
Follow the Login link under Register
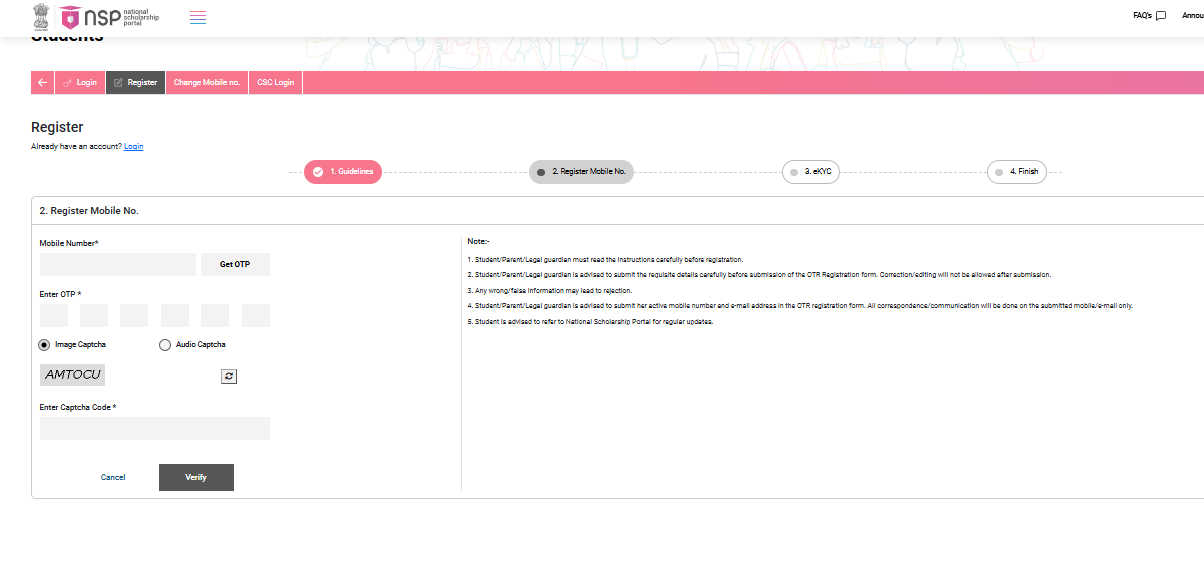pos(134,147)
